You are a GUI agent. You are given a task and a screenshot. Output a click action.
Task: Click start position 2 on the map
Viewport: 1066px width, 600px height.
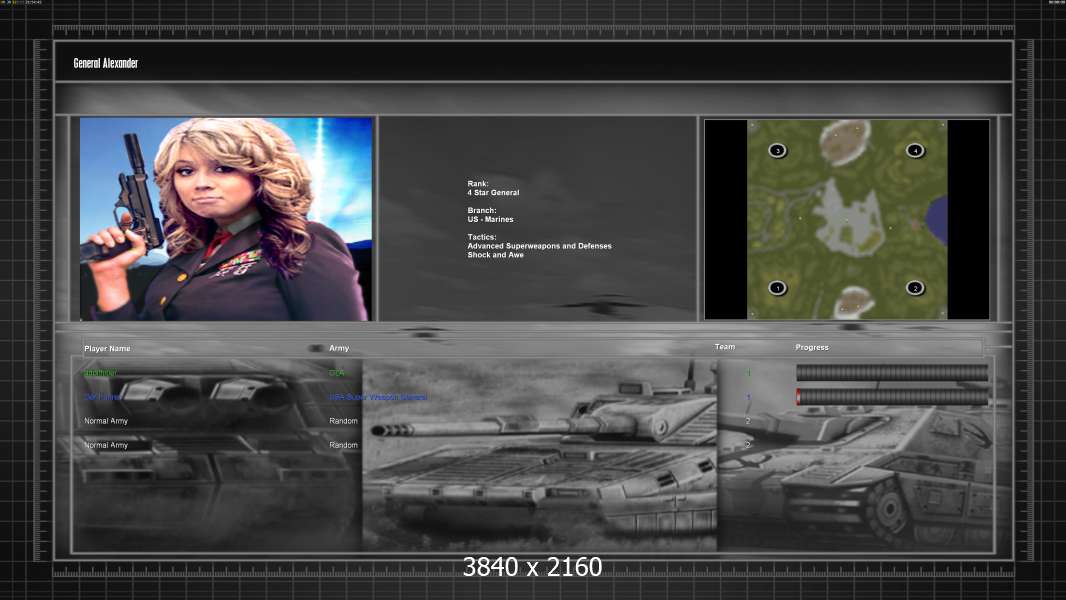(915, 288)
